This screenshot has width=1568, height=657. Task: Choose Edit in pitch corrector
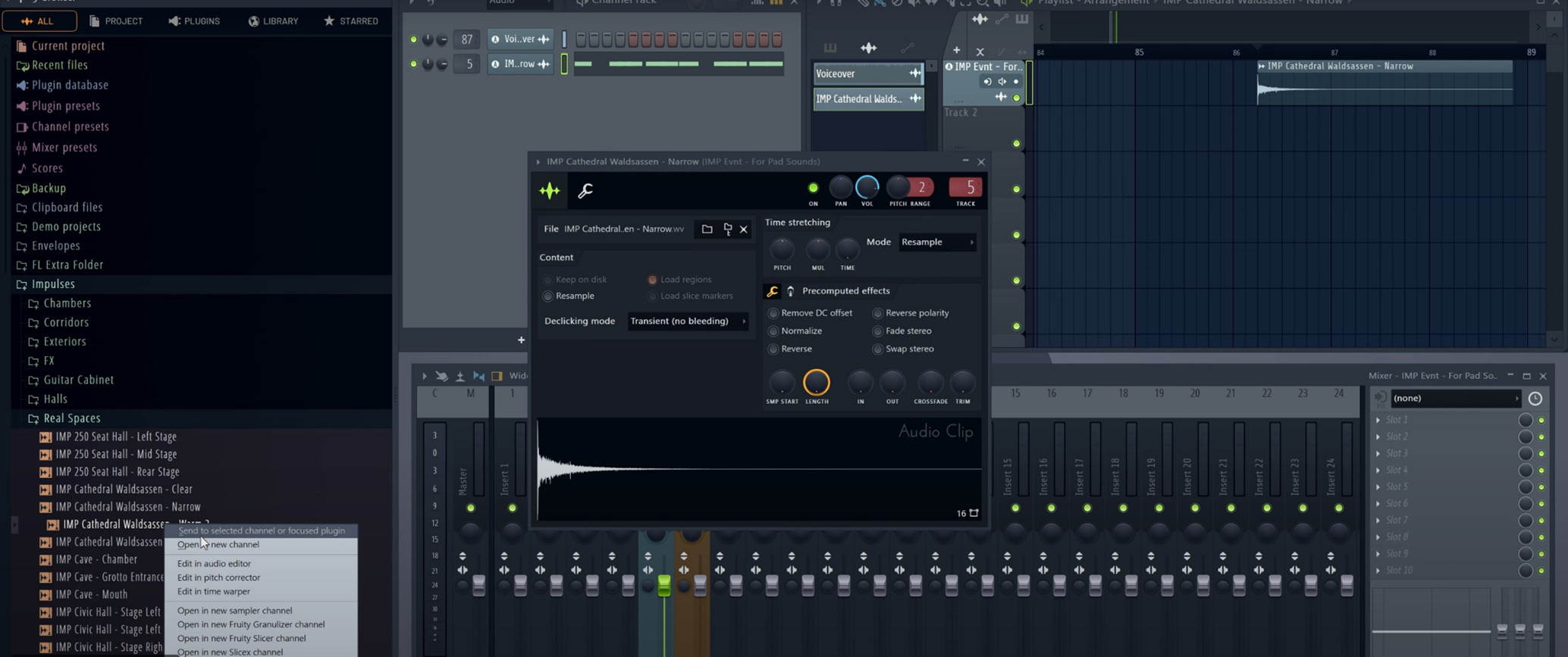click(x=218, y=577)
